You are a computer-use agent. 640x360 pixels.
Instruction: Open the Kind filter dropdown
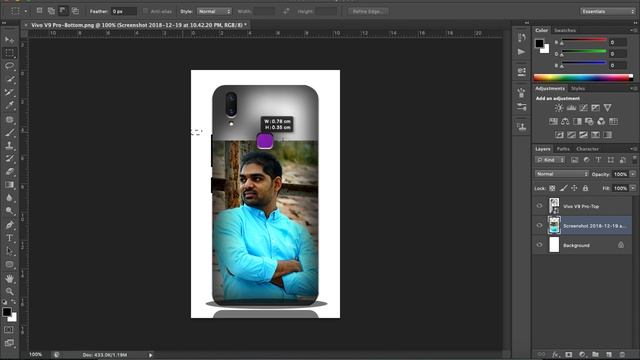(x=550, y=160)
